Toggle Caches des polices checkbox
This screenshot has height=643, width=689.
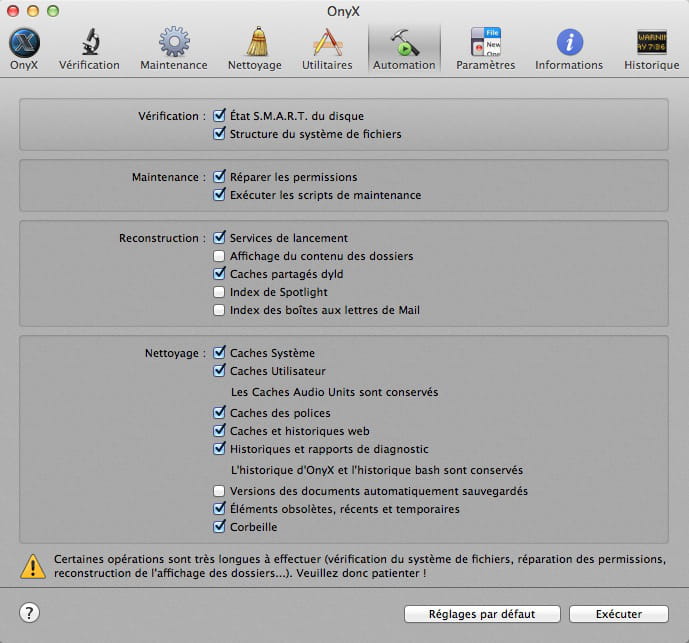pyautogui.click(x=220, y=413)
